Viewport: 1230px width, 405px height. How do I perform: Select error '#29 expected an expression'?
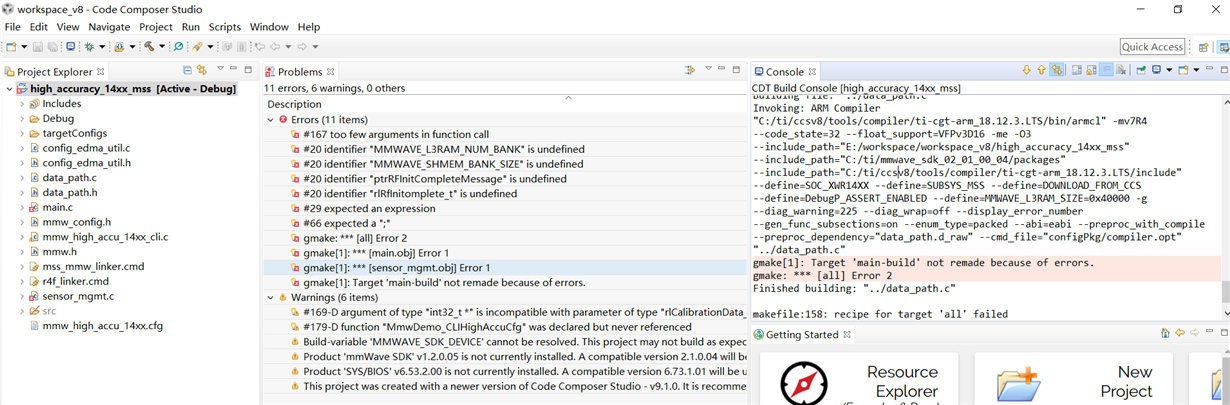coord(370,208)
